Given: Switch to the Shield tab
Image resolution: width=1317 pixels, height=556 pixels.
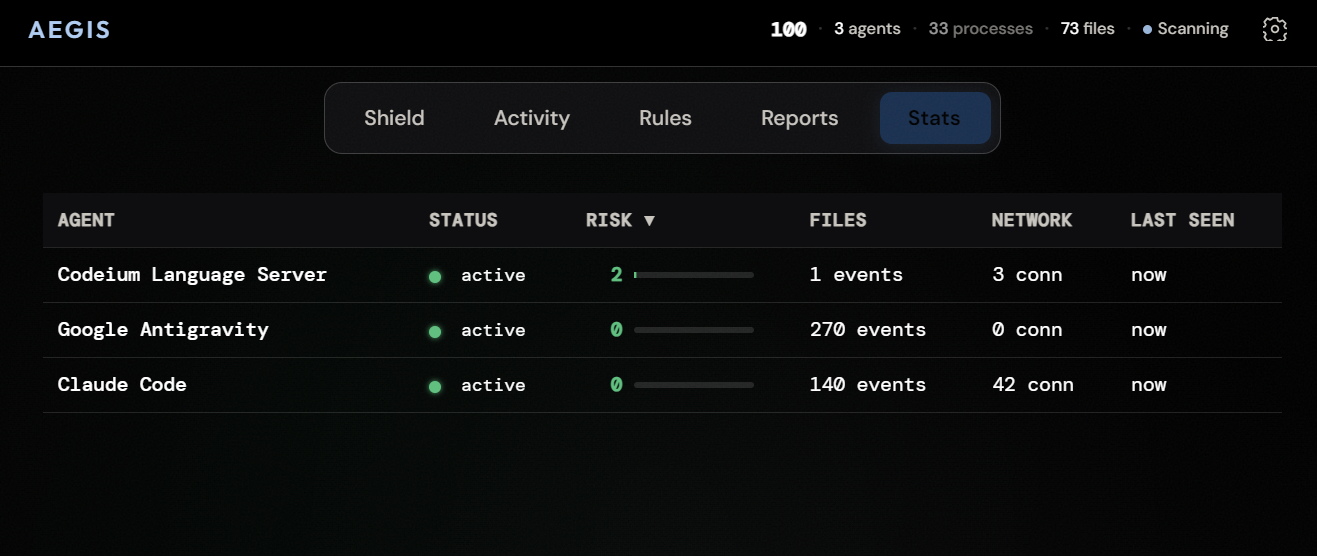Looking at the screenshot, I should click(394, 118).
